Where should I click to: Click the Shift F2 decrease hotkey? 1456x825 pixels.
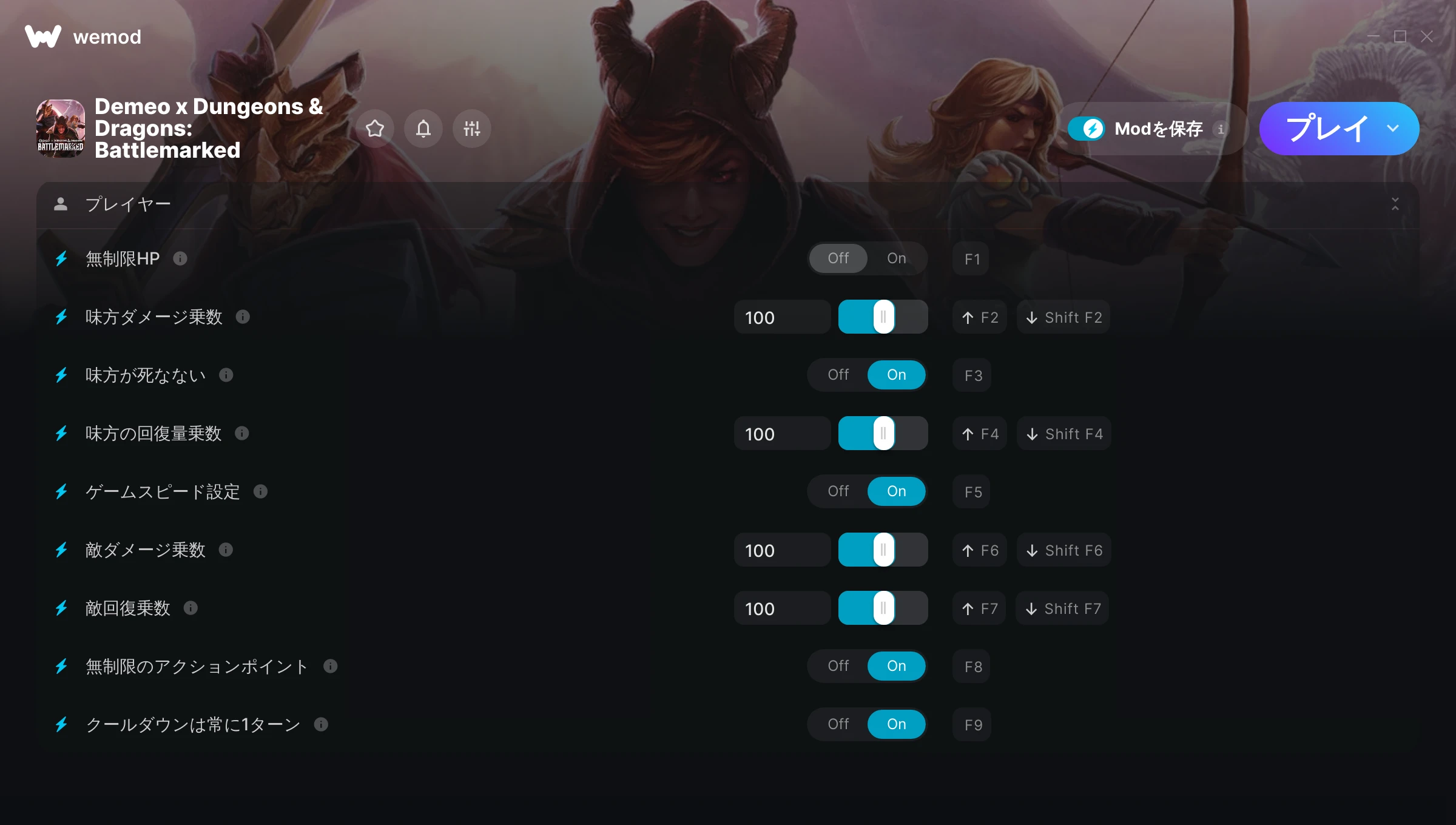point(1064,317)
